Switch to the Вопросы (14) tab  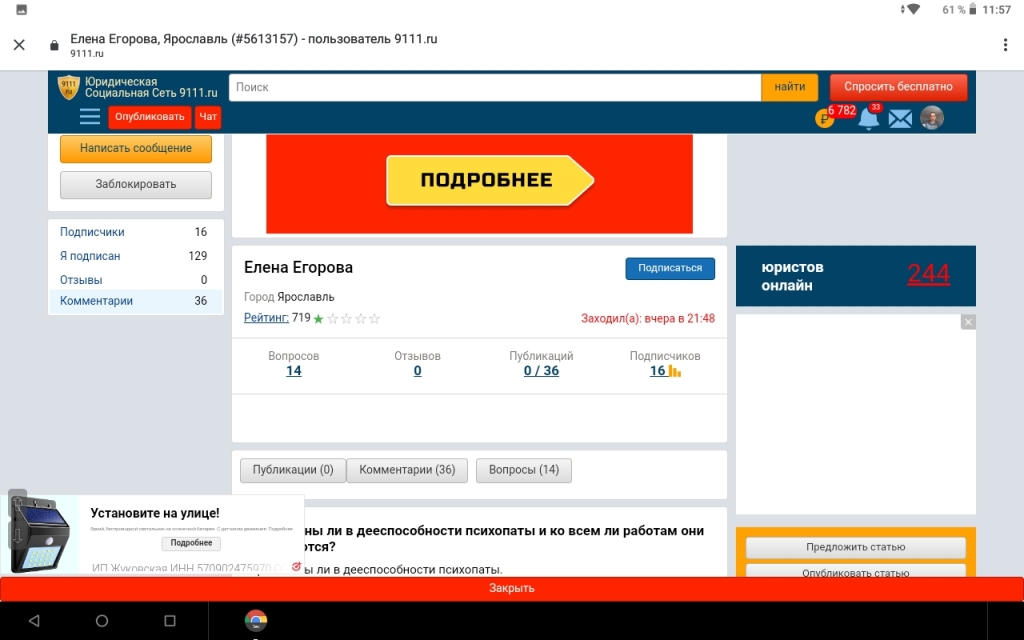click(524, 470)
